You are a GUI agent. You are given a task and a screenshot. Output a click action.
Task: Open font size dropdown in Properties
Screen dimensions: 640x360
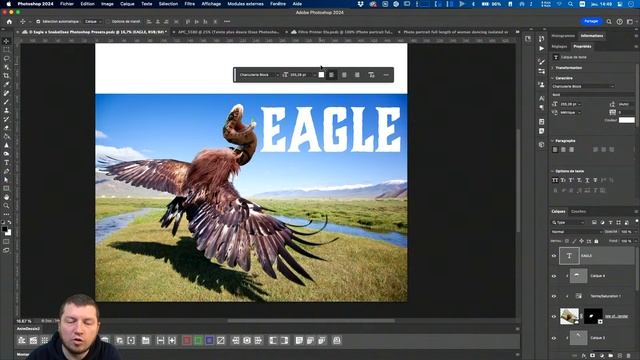tap(571, 104)
